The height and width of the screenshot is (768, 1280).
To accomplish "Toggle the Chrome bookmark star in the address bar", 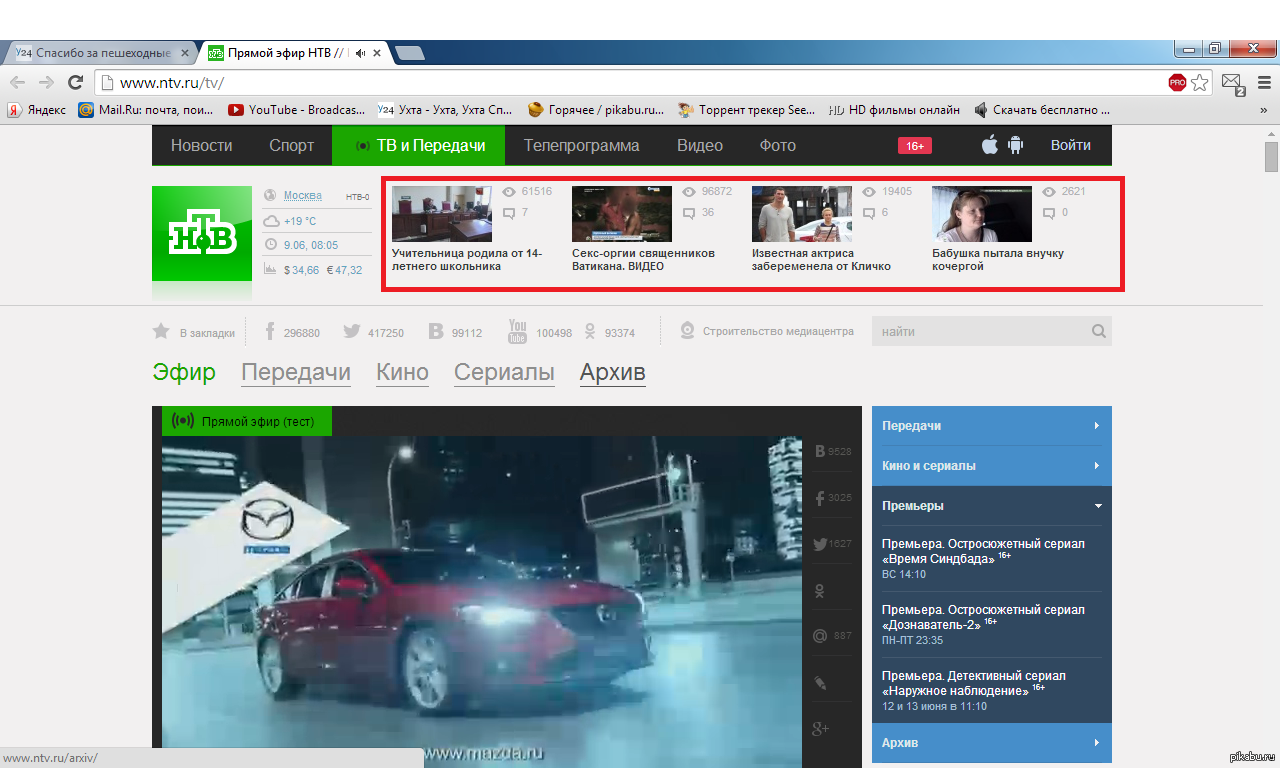I will click(x=1199, y=83).
